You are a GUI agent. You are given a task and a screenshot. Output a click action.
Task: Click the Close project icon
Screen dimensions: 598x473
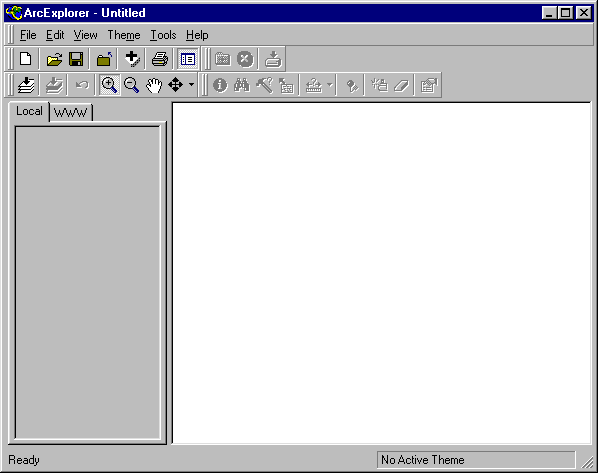coord(104,59)
